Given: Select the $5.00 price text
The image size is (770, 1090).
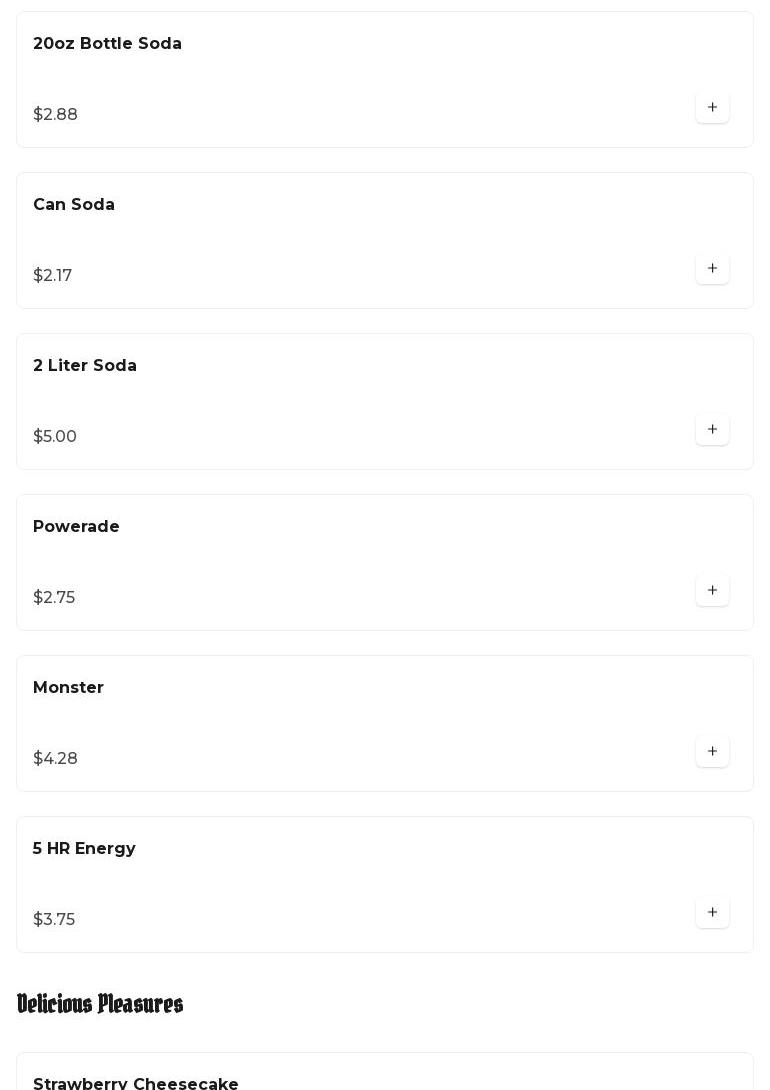Looking at the screenshot, I should click(55, 437).
